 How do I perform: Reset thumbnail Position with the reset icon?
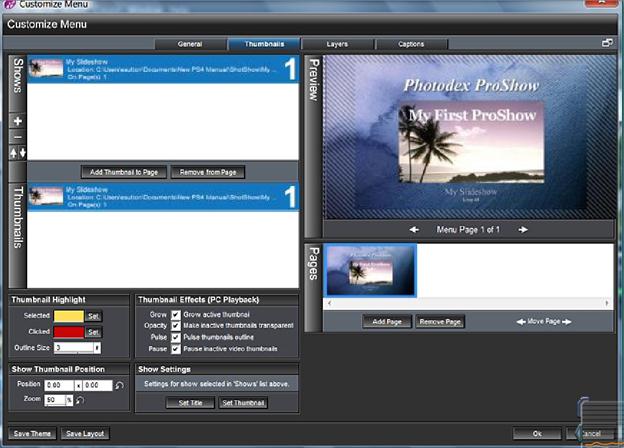(119, 385)
